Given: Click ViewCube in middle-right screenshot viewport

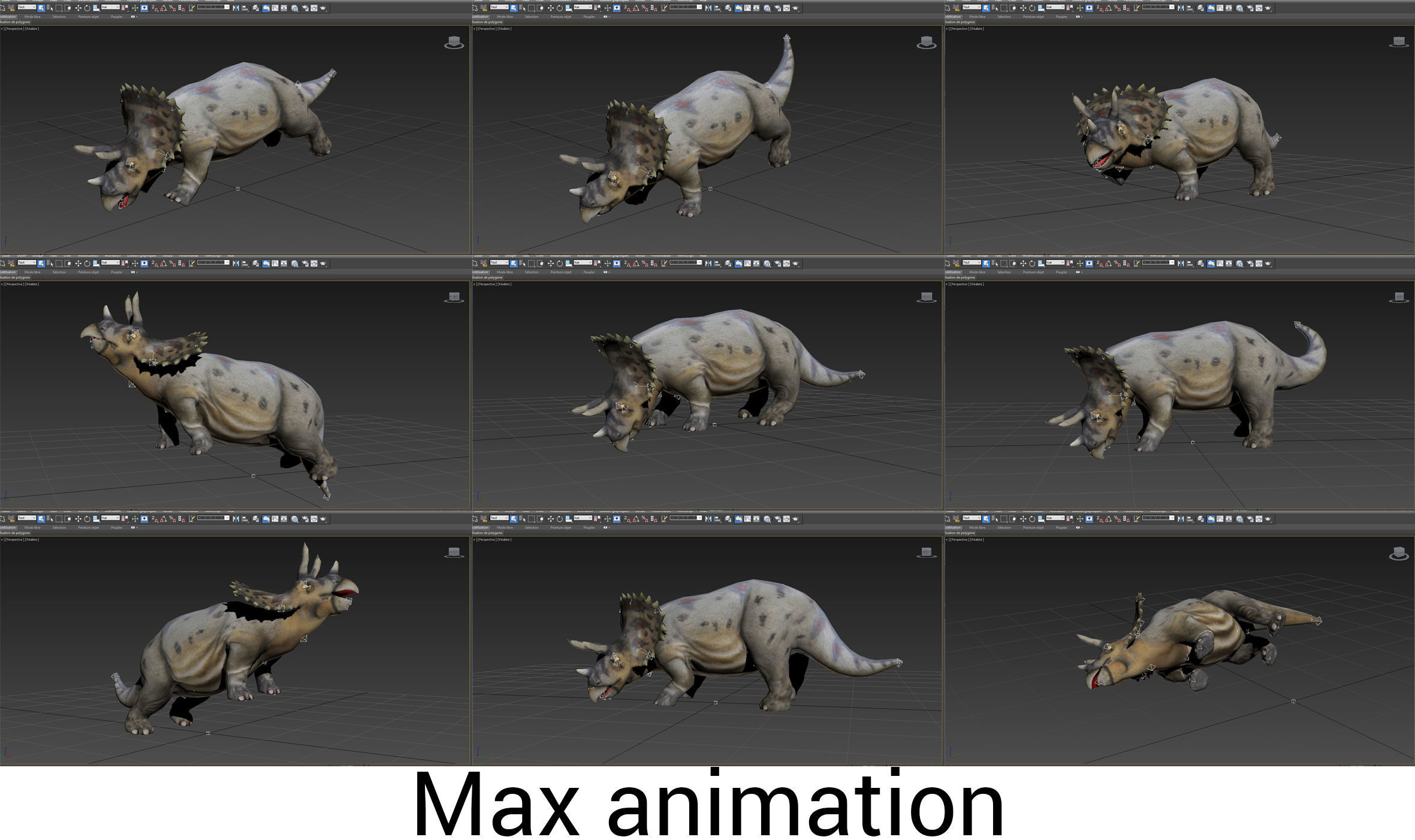Looking at the screenshot, I should (x=1399, y=298).
